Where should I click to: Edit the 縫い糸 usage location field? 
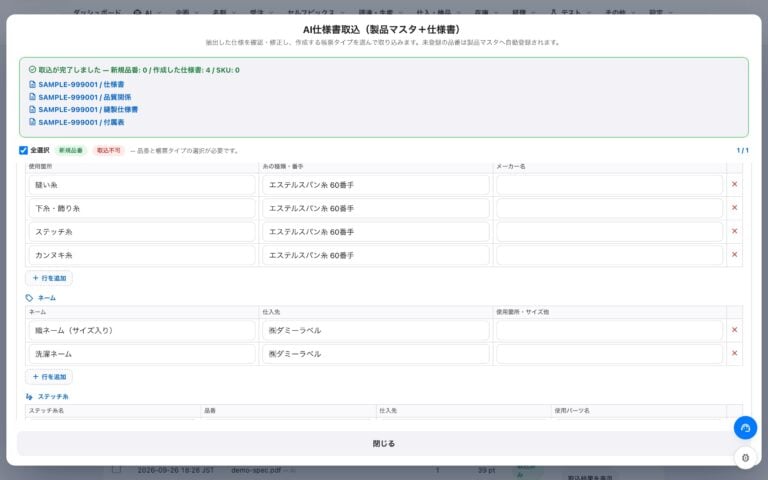[x=142, y=185]
